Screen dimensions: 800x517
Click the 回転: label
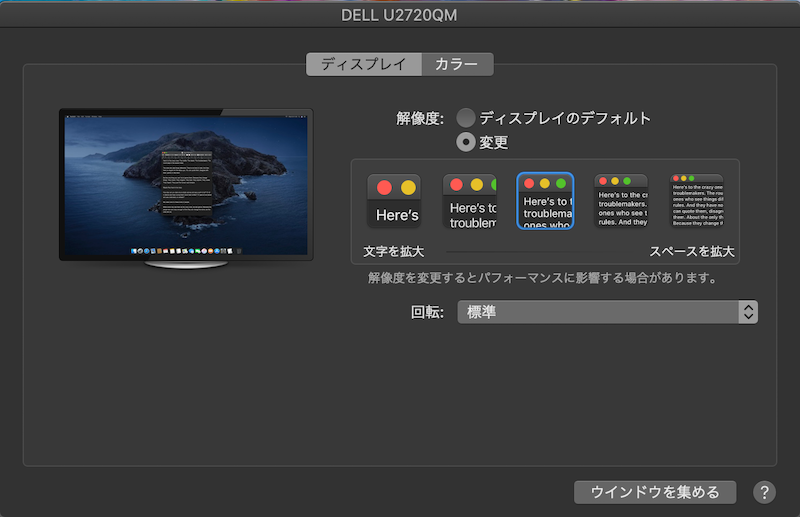tap(427, 312)
